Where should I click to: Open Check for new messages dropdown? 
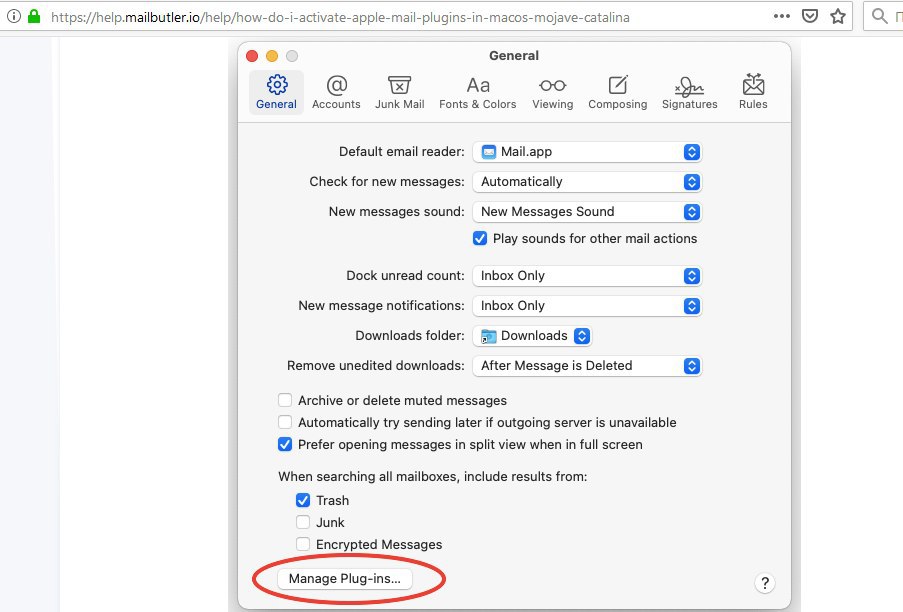pos(587,182)
